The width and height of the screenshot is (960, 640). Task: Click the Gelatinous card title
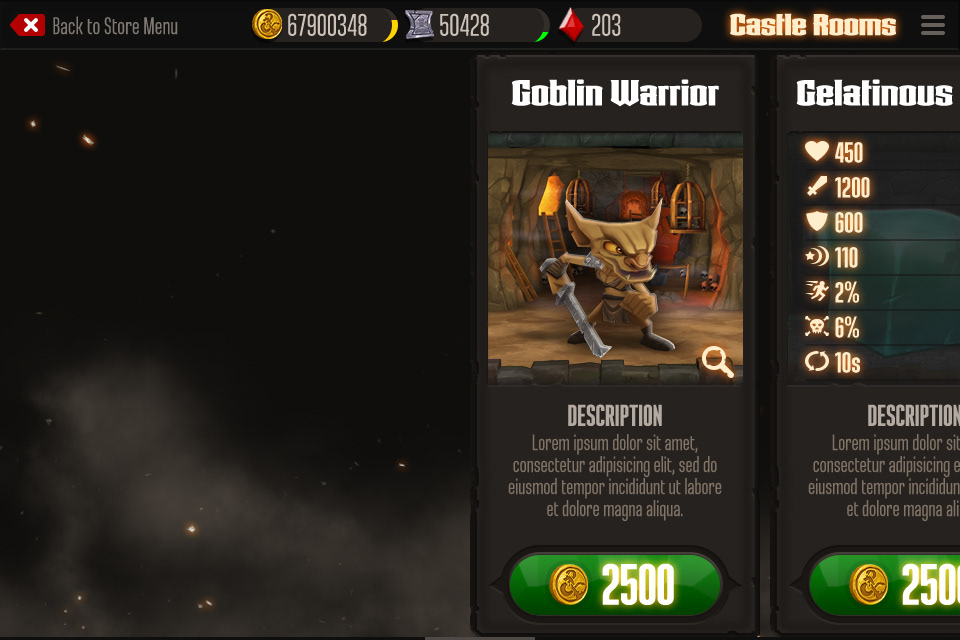875,93
